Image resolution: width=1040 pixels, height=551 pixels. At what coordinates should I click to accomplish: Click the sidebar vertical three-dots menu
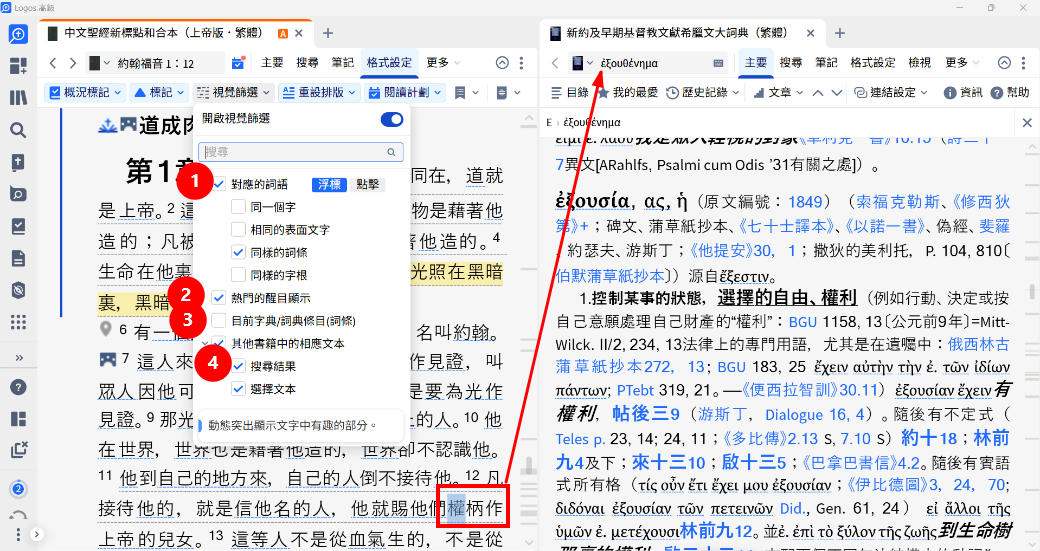tap(18, 534)
